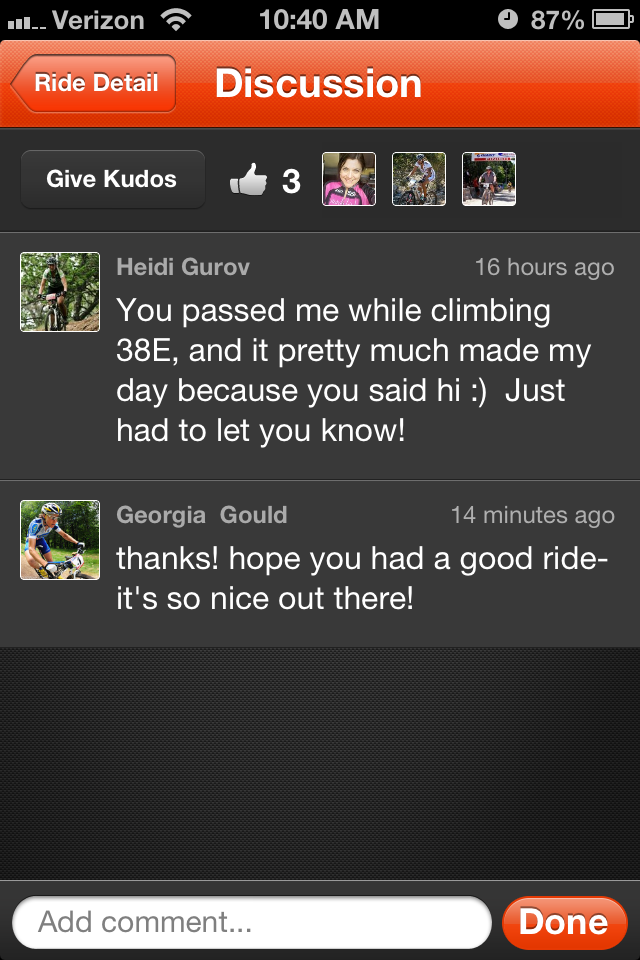640x960 pixels.
Task: Select Georgia's reply comment text
Action: click(x=360, y=579)
